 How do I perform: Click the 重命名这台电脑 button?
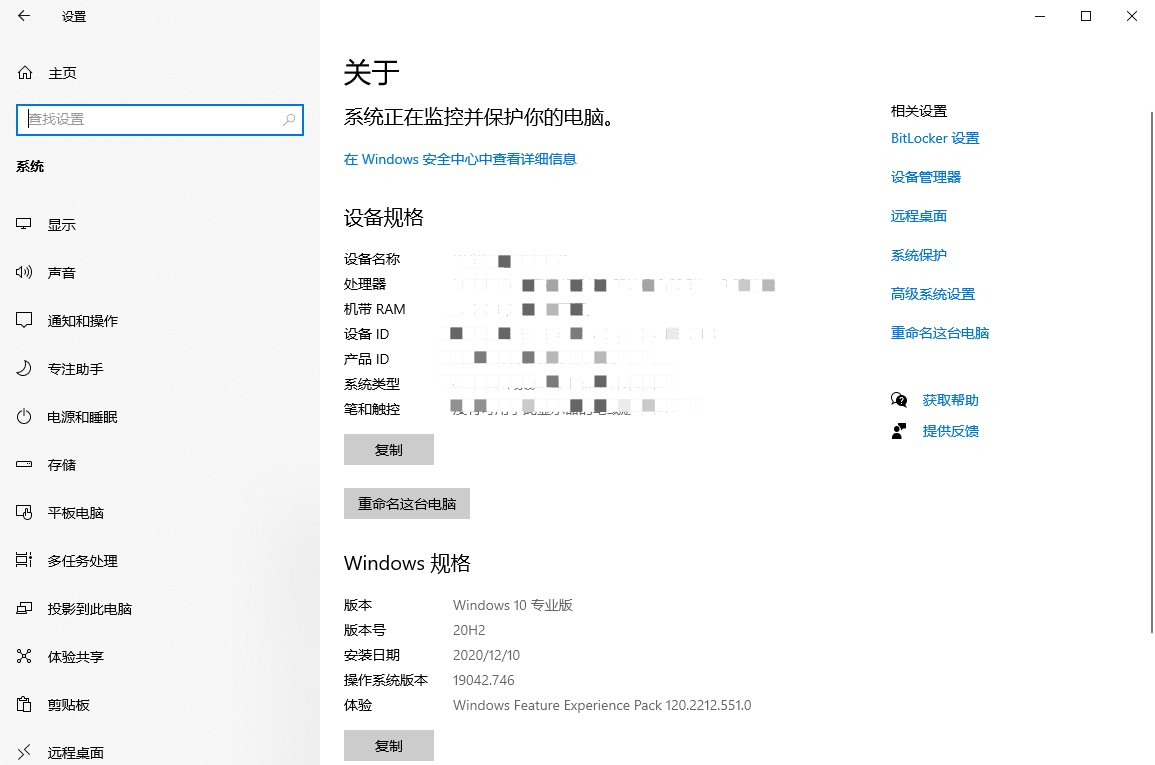pyautogui.click(x=406, y=504)
